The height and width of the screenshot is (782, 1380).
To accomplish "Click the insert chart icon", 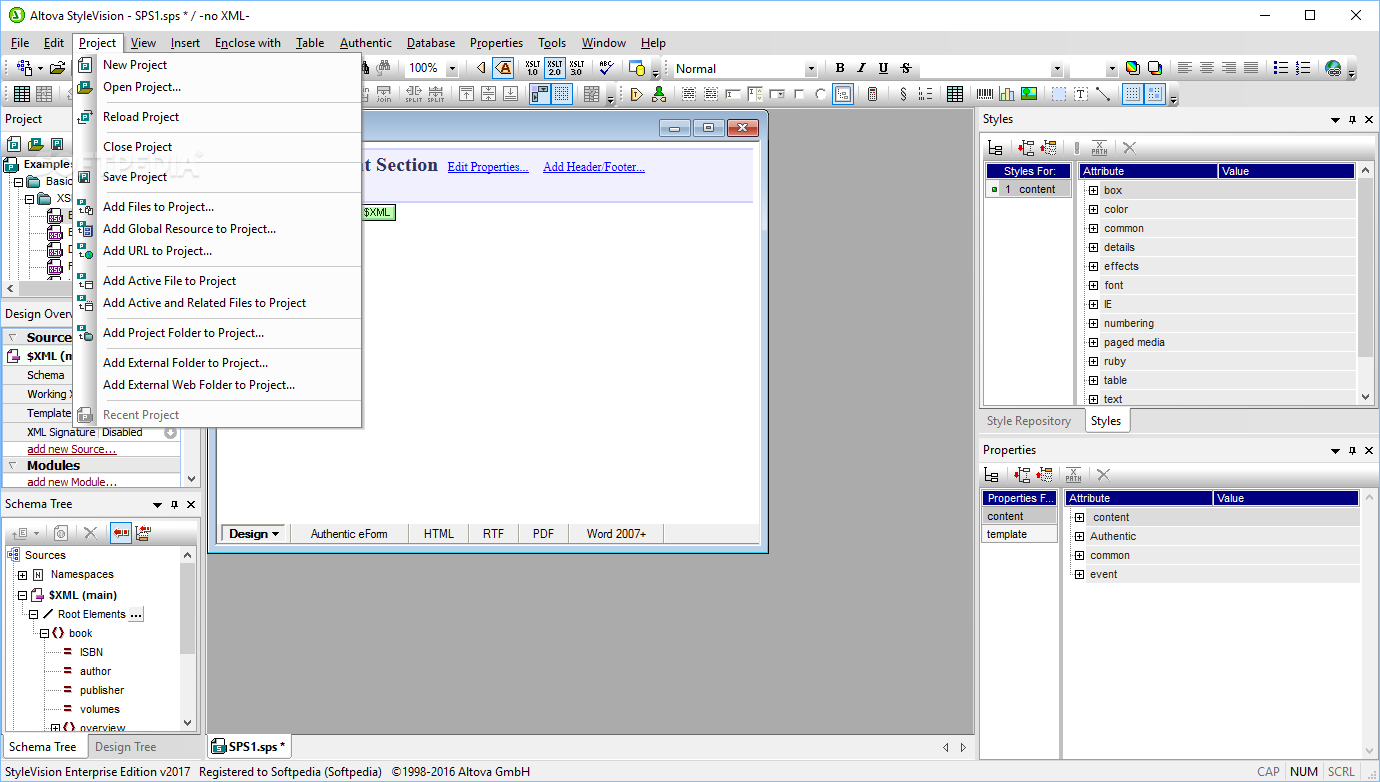I will [x=1007, y=94].
